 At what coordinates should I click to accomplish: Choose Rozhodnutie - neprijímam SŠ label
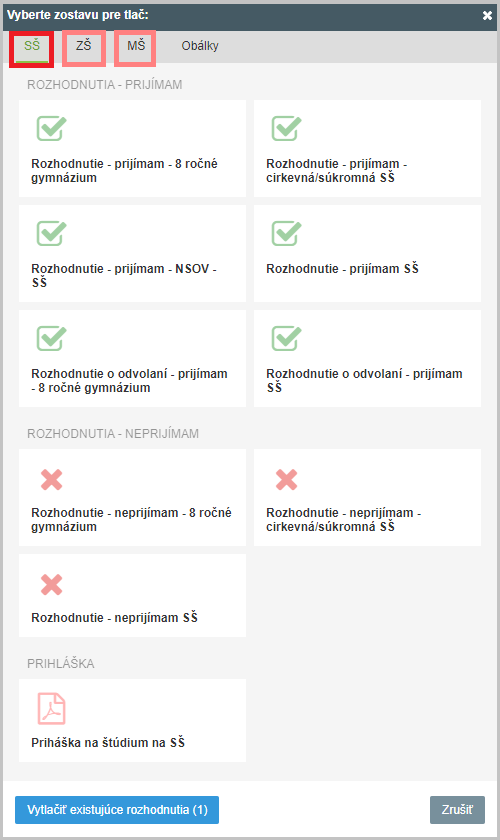[x=114, y=618]
